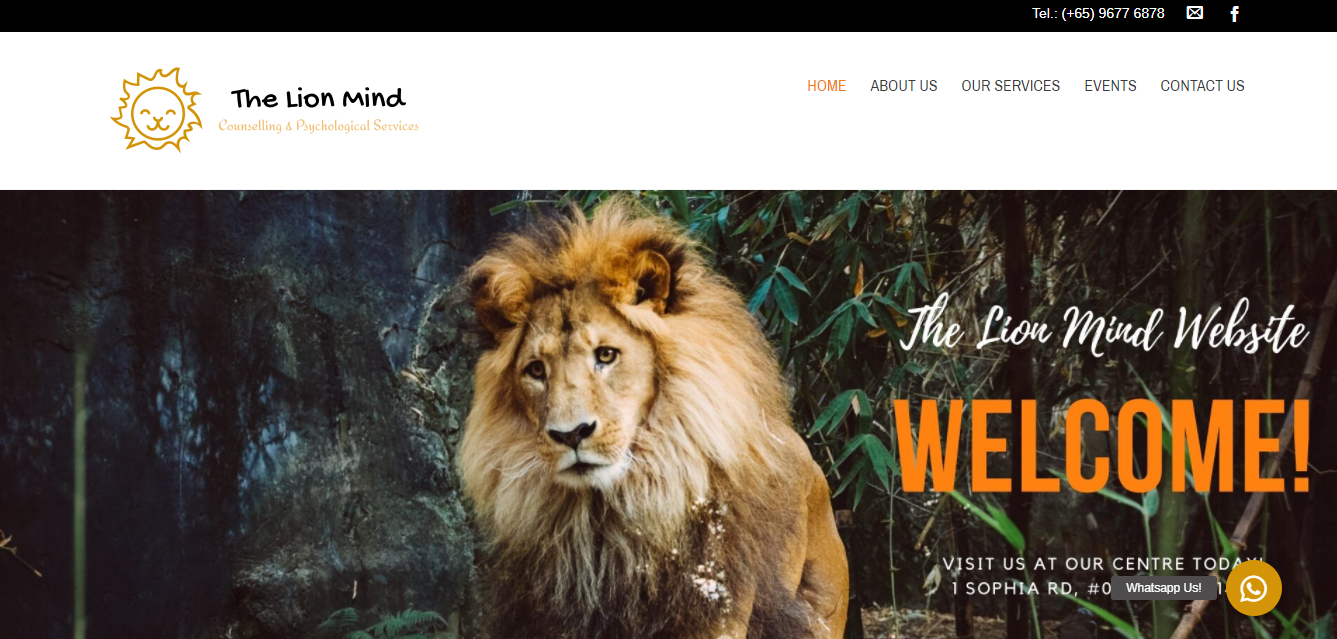Screen dimensions: 1337x639
Task: Go to the HOME menu item
Action: pos(826,86)
